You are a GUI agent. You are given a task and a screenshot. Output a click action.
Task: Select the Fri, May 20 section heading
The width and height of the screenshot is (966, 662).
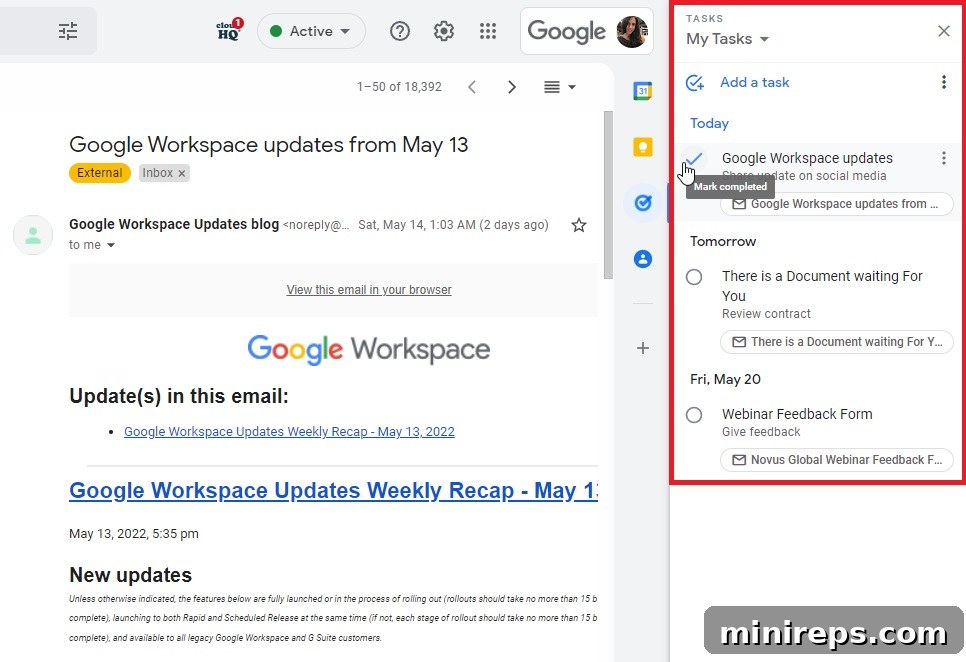coord(725,379)
